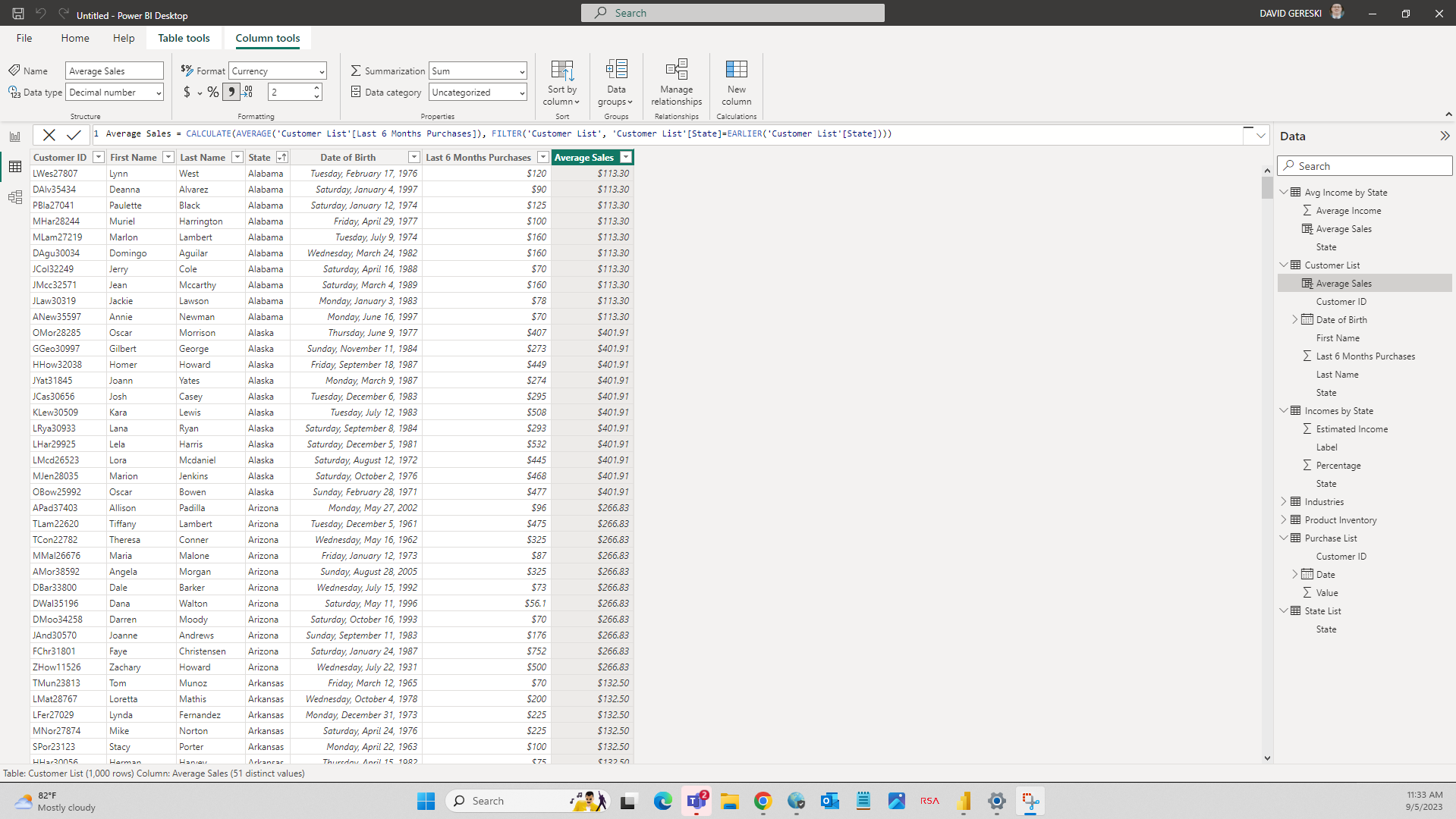Screen dimensions: 1456x819
Task: Switch to the Help tab
Action: 124,38
